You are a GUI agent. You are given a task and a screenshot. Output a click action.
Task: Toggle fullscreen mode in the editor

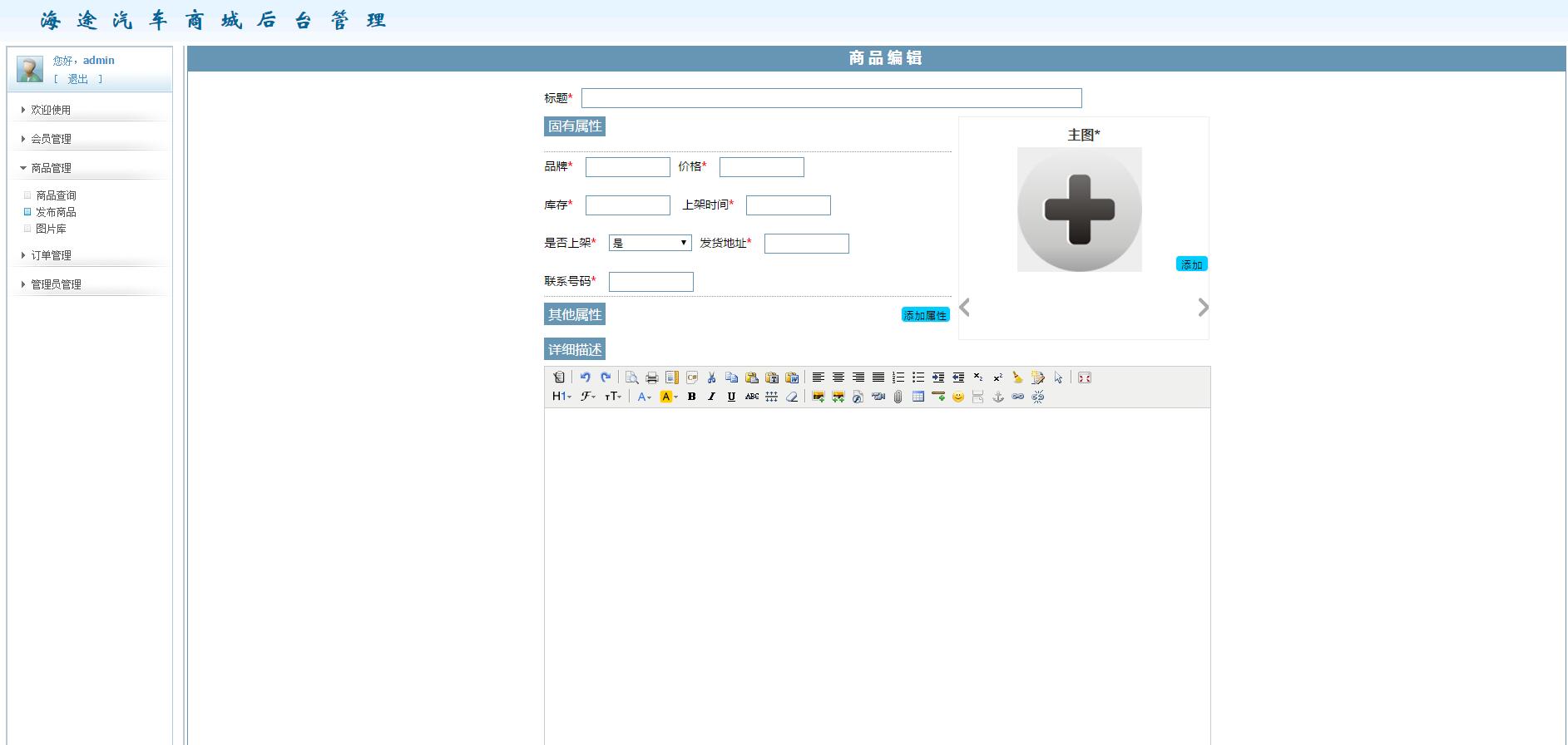(1085, 377)
